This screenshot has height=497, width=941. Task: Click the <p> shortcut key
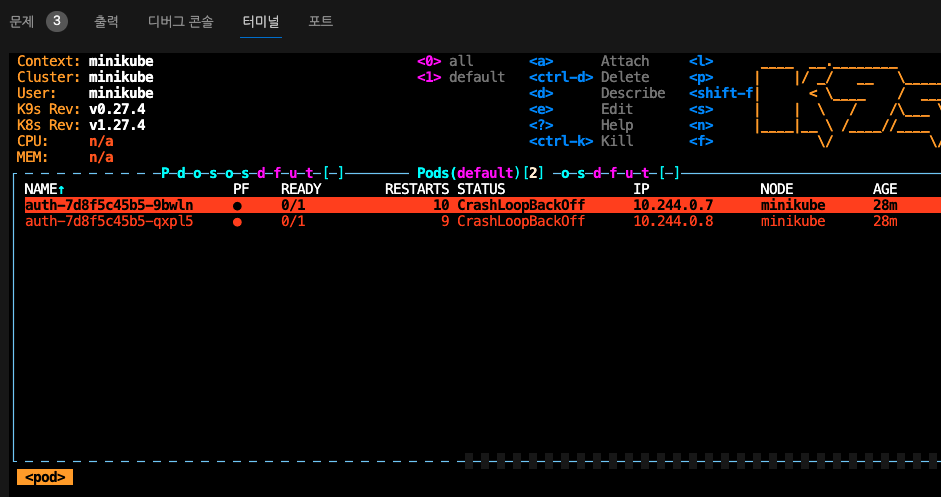[701, 77]
